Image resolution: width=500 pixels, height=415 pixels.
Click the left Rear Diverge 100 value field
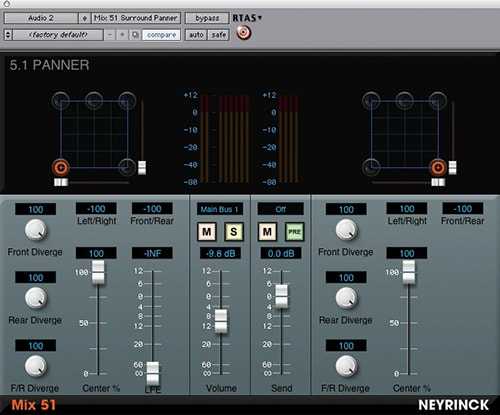(x=36, y=277)
